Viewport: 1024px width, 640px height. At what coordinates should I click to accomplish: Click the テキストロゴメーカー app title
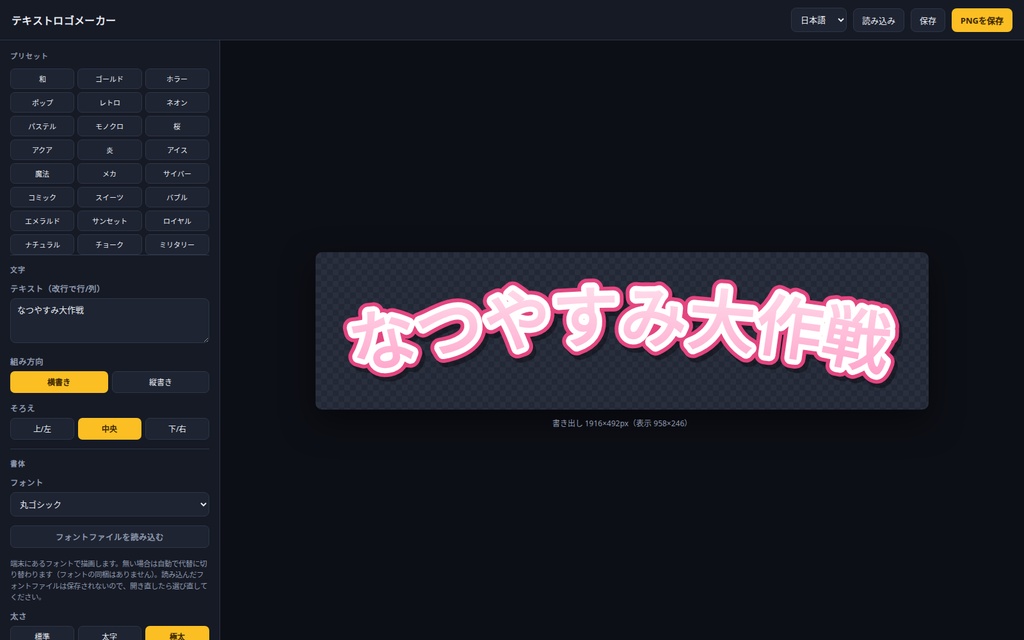(64, 20)
